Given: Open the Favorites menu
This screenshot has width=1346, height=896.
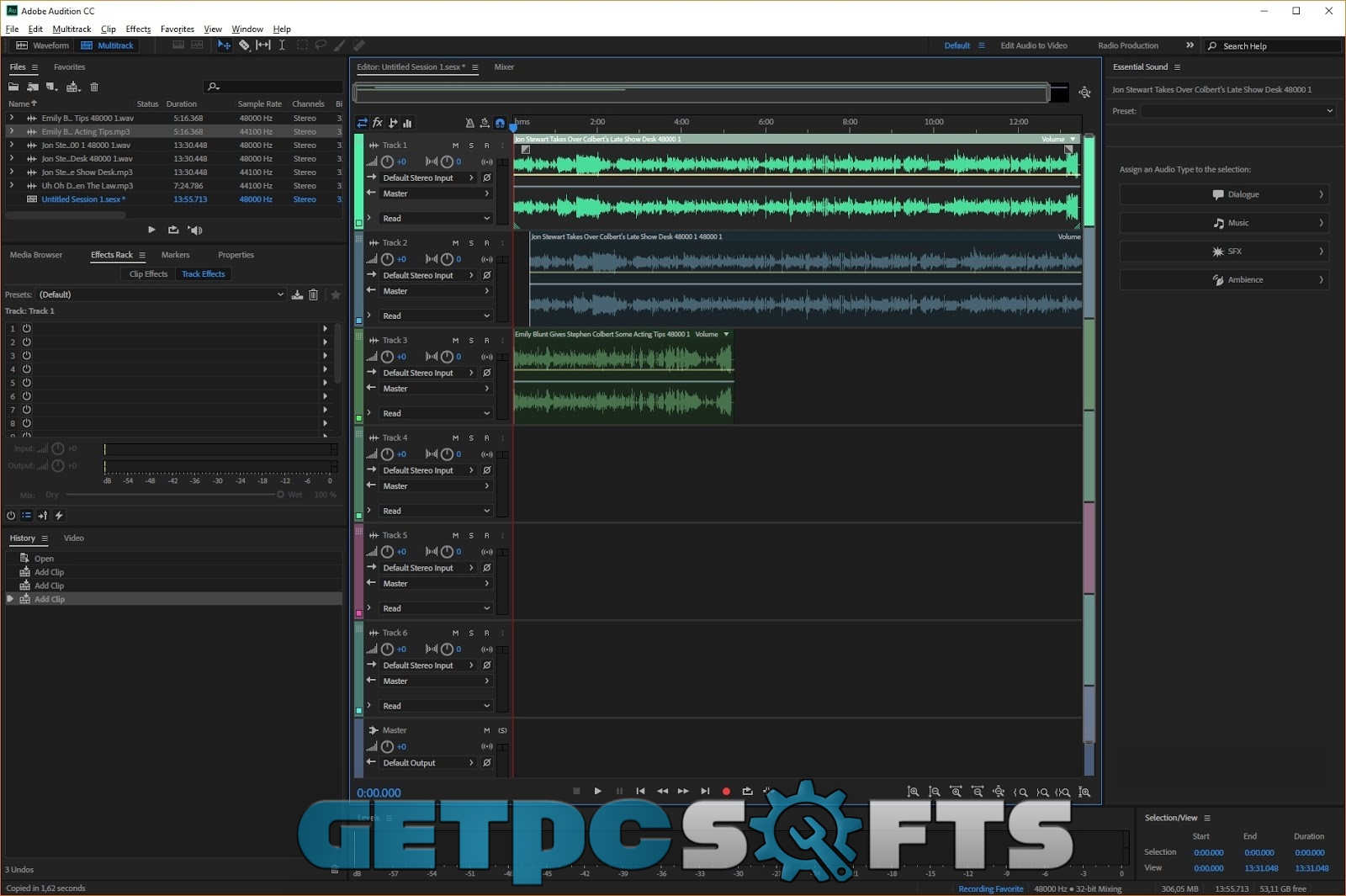Looking at the screenshot, I should [x=177, y=29].
